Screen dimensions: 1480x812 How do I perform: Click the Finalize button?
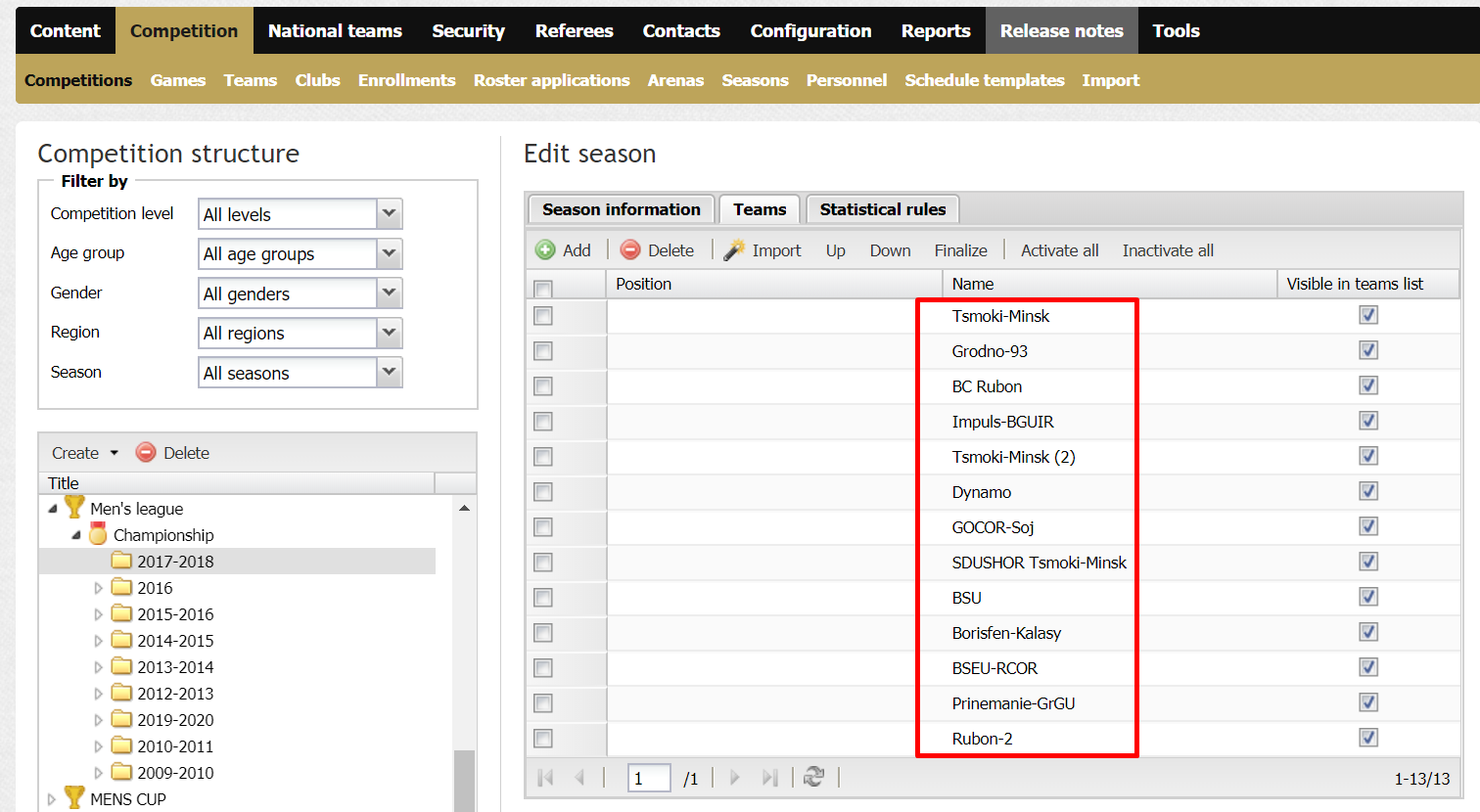click(961, 250)
